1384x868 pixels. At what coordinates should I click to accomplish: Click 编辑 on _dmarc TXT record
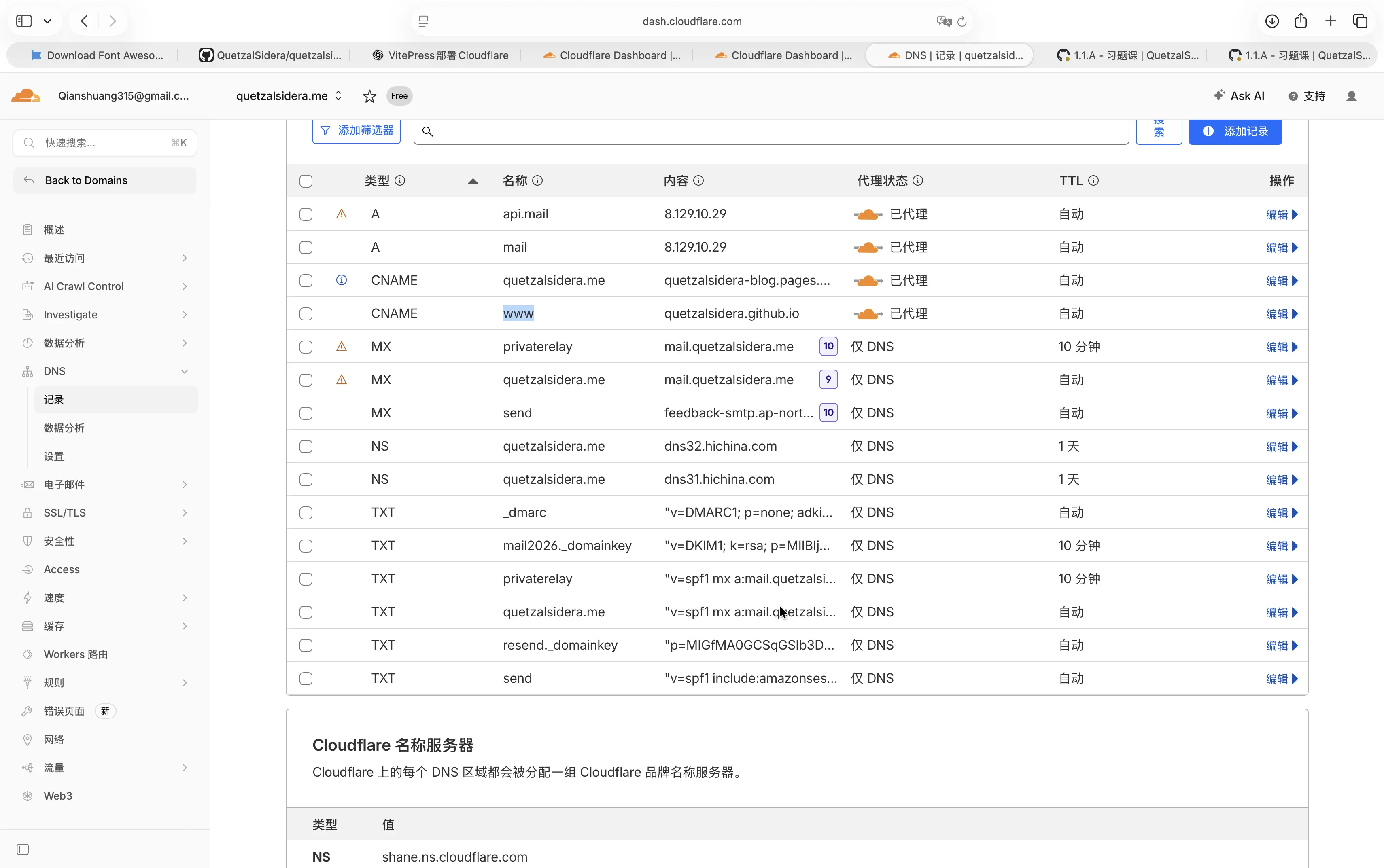[x=1281, y=512]
